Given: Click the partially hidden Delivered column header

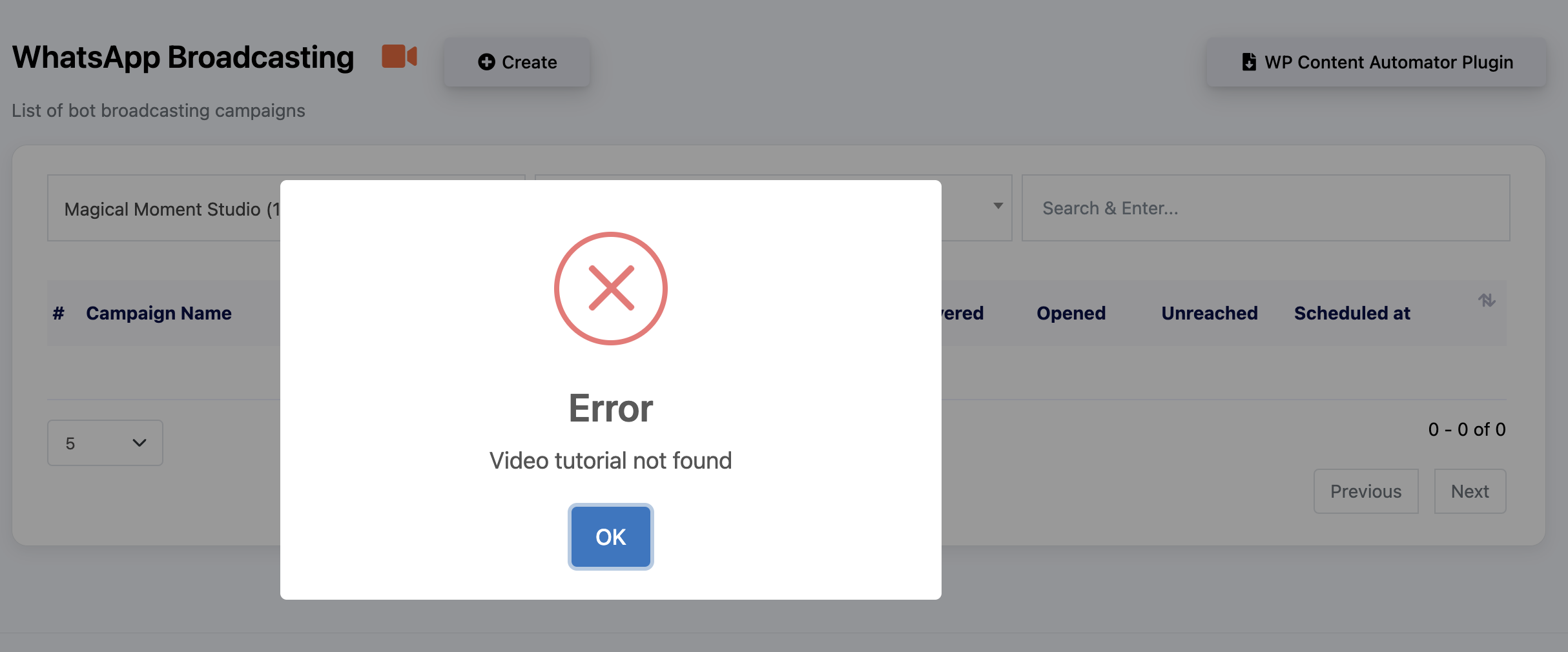Looking at the screenshot, I should click(963, 313).
